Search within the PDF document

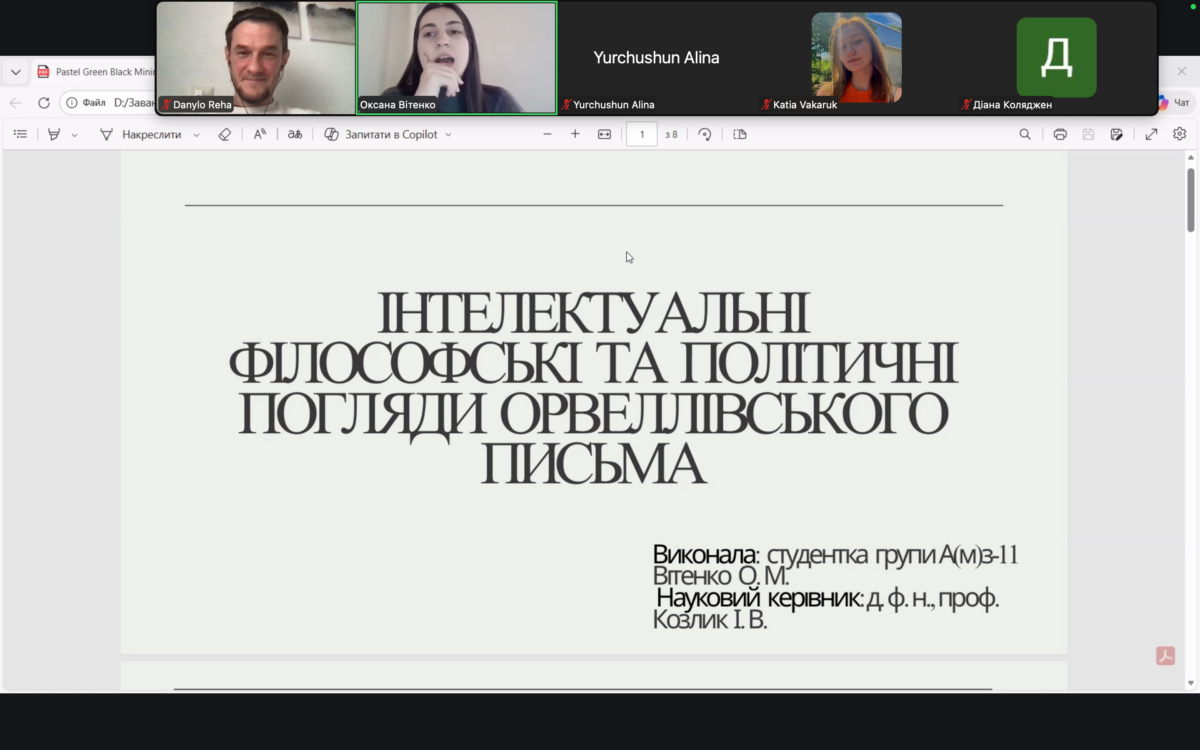(x=1025, y=134)
